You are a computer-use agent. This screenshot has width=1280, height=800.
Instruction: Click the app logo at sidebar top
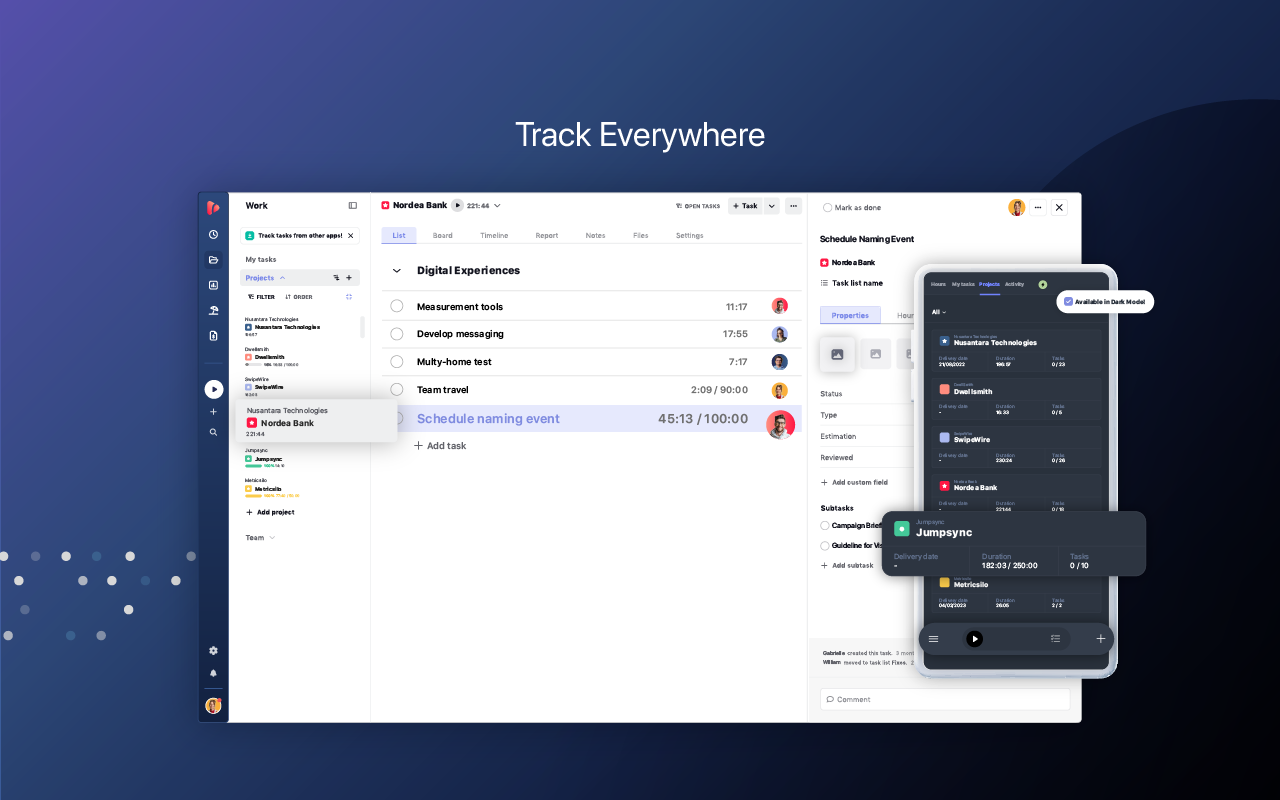213,207
